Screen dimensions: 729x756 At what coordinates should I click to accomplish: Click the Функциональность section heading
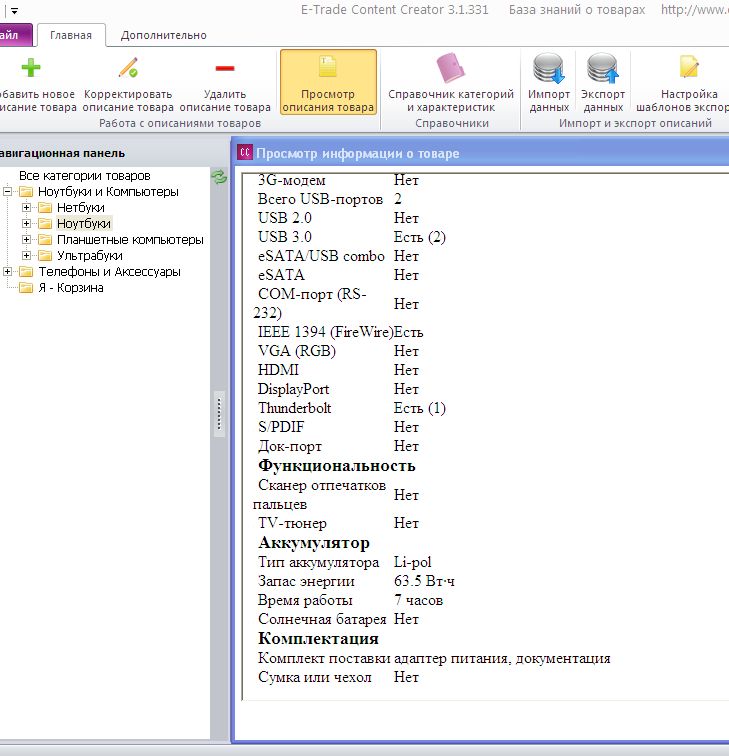pos(337,466)
